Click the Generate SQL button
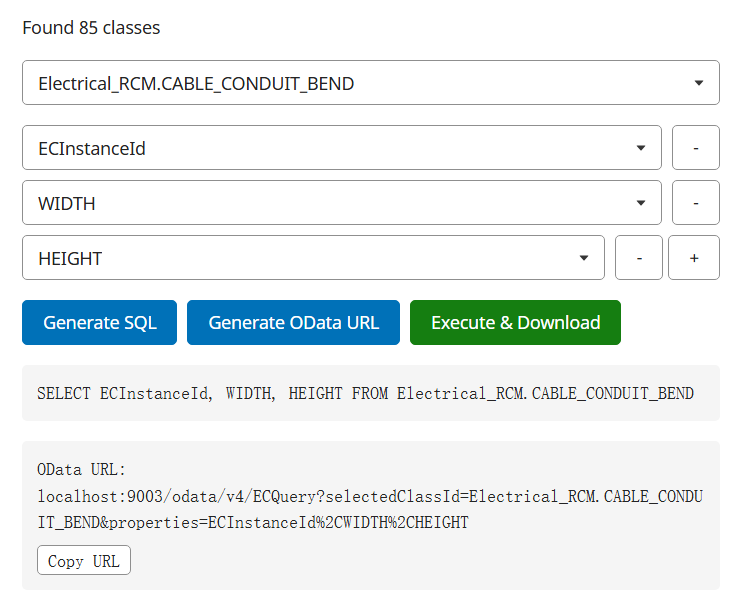745x608 pixels. [99, 323]
